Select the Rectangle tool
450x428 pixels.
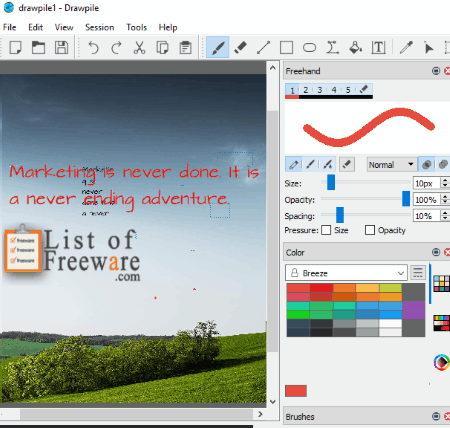[x=286, y=47]
